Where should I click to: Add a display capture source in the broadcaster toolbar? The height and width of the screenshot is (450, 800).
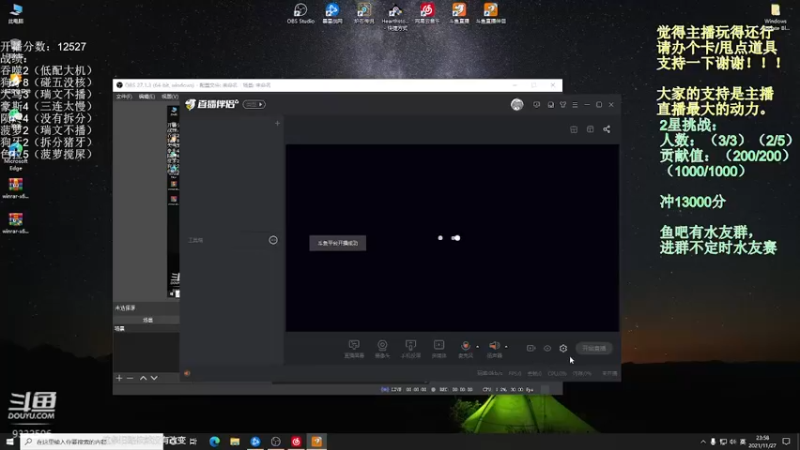point(354,348)
